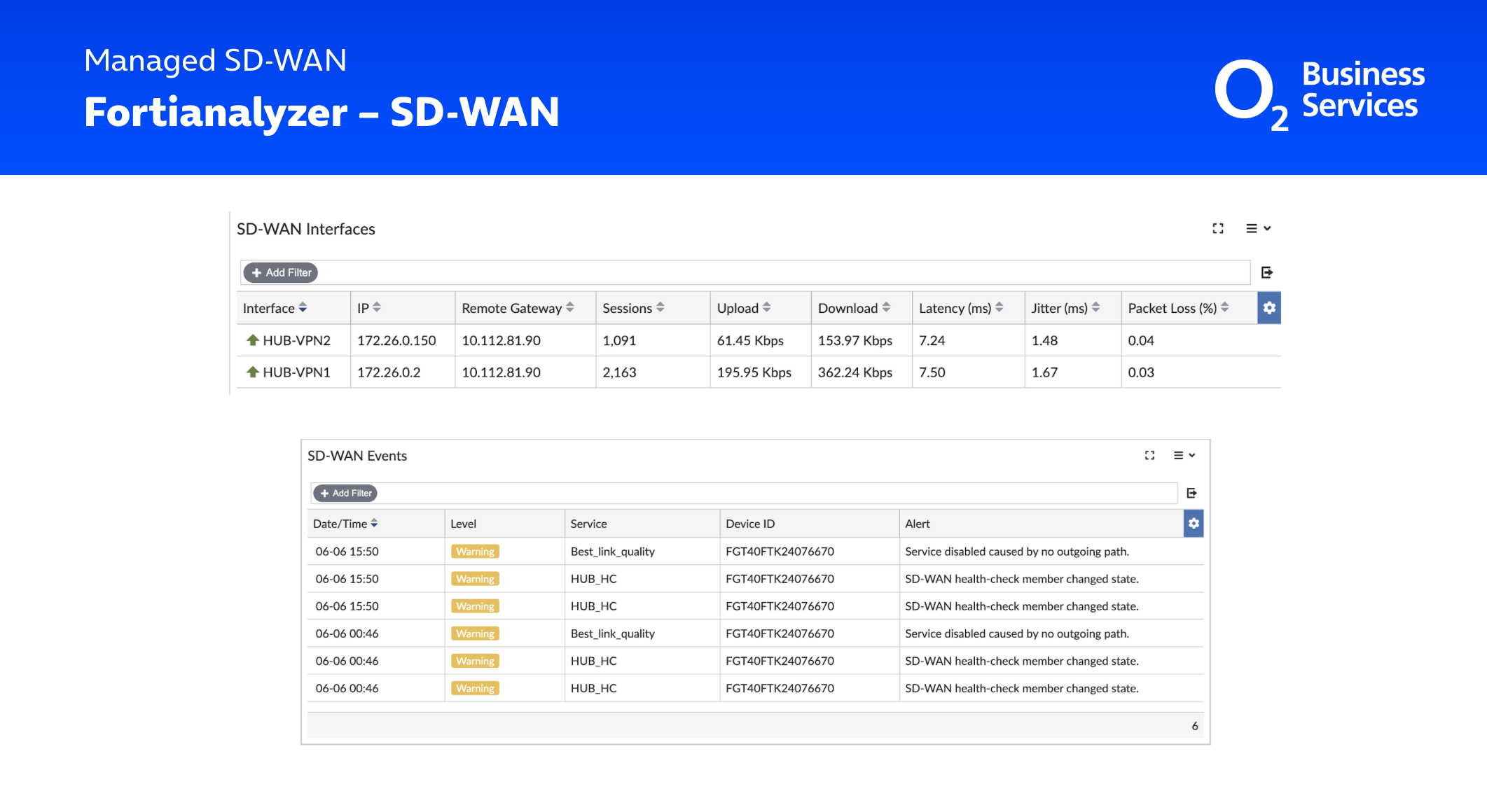
Task: Export SD-WAN Interfaces table data
Action: [x=1266, y=272]
